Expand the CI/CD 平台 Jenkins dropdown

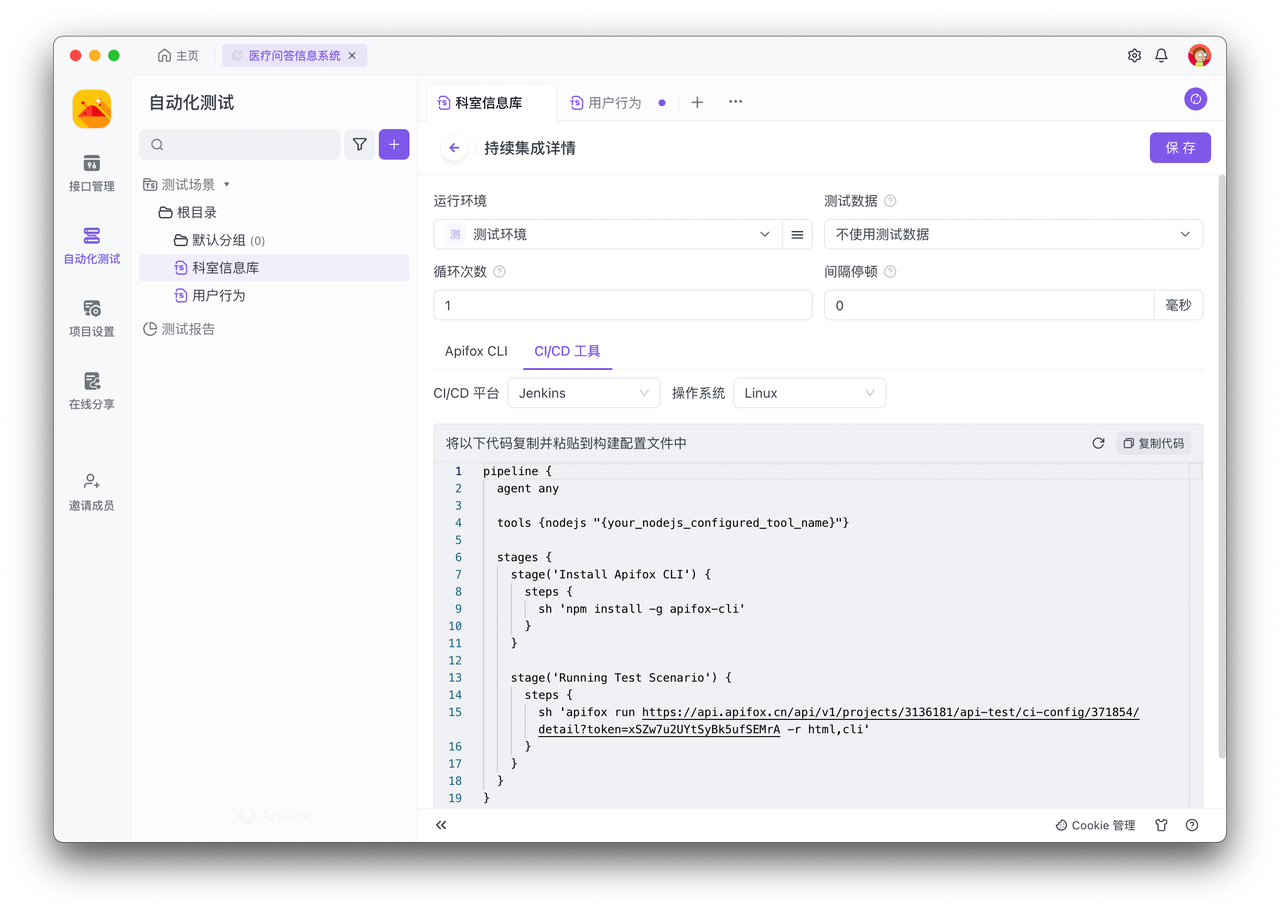pyautogui.click(x=584, y=393)
